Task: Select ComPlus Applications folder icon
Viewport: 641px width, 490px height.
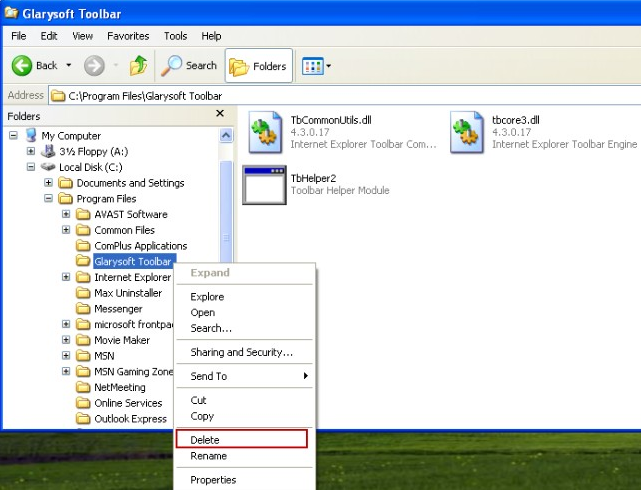Action: pos(83,246)
